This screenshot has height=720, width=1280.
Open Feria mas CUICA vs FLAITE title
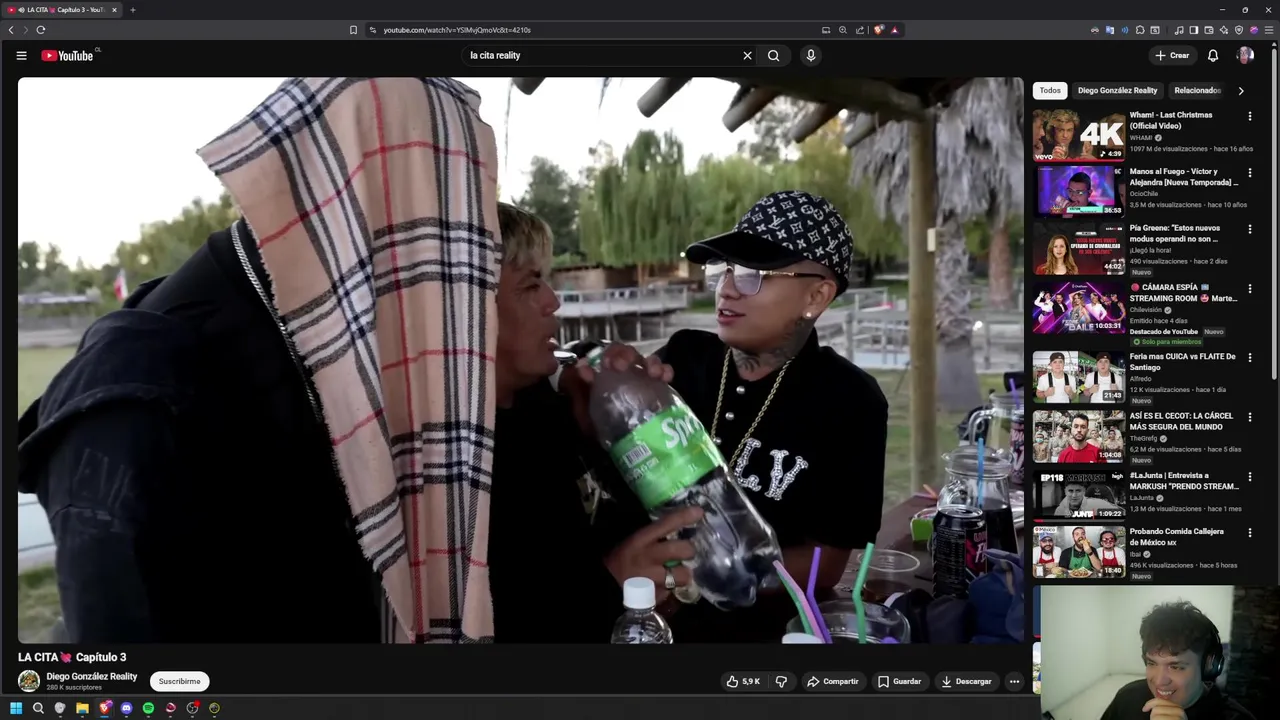point(1182,361)
